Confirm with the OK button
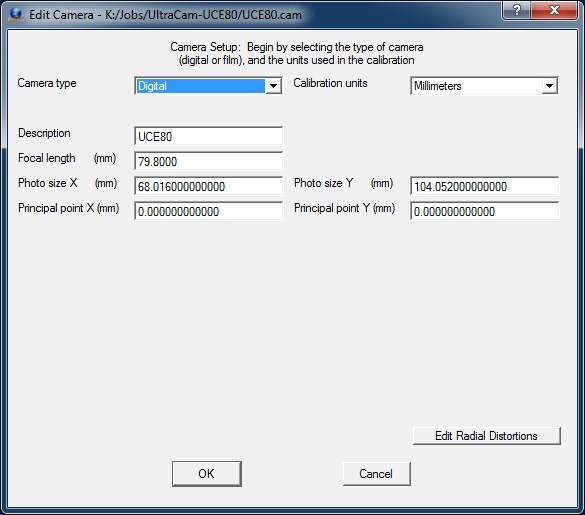This screenshot has width=585, height=515. click(207, 474)
